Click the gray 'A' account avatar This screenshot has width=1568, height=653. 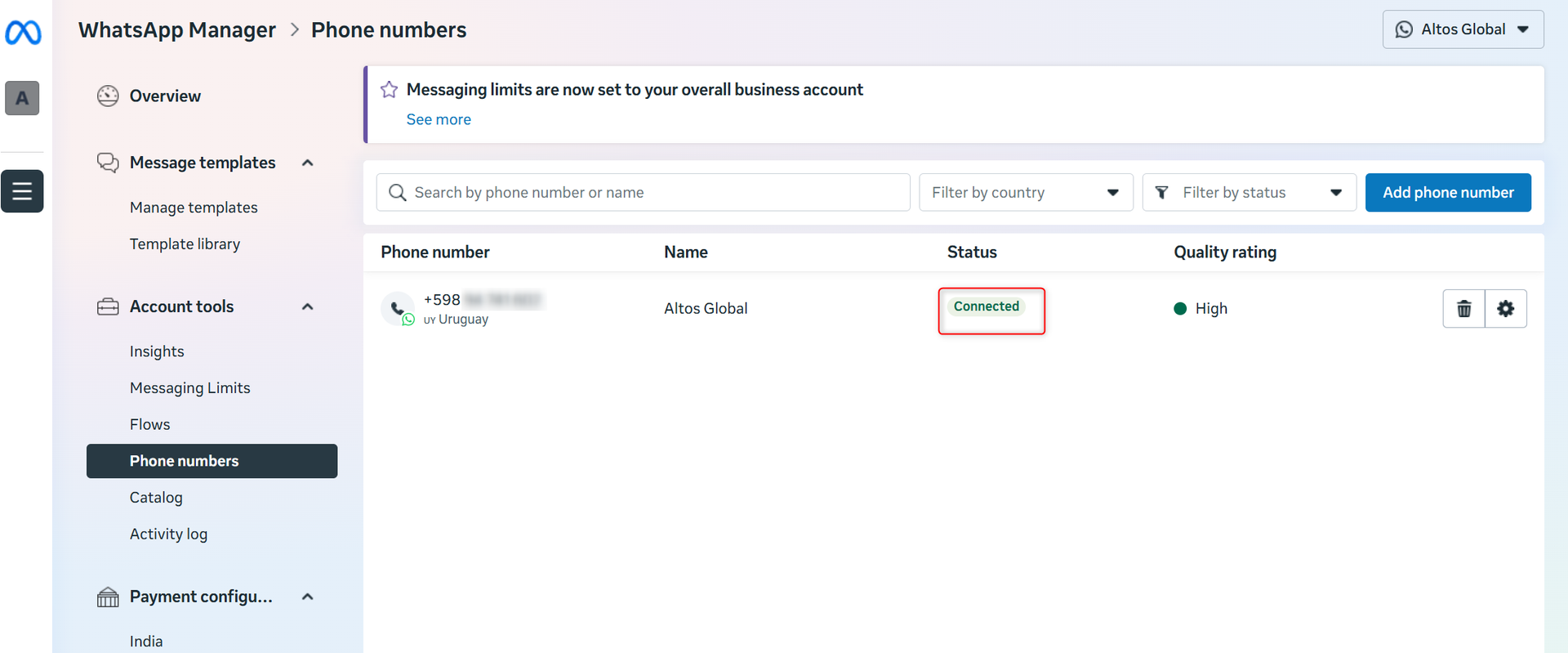click(22, 98)
